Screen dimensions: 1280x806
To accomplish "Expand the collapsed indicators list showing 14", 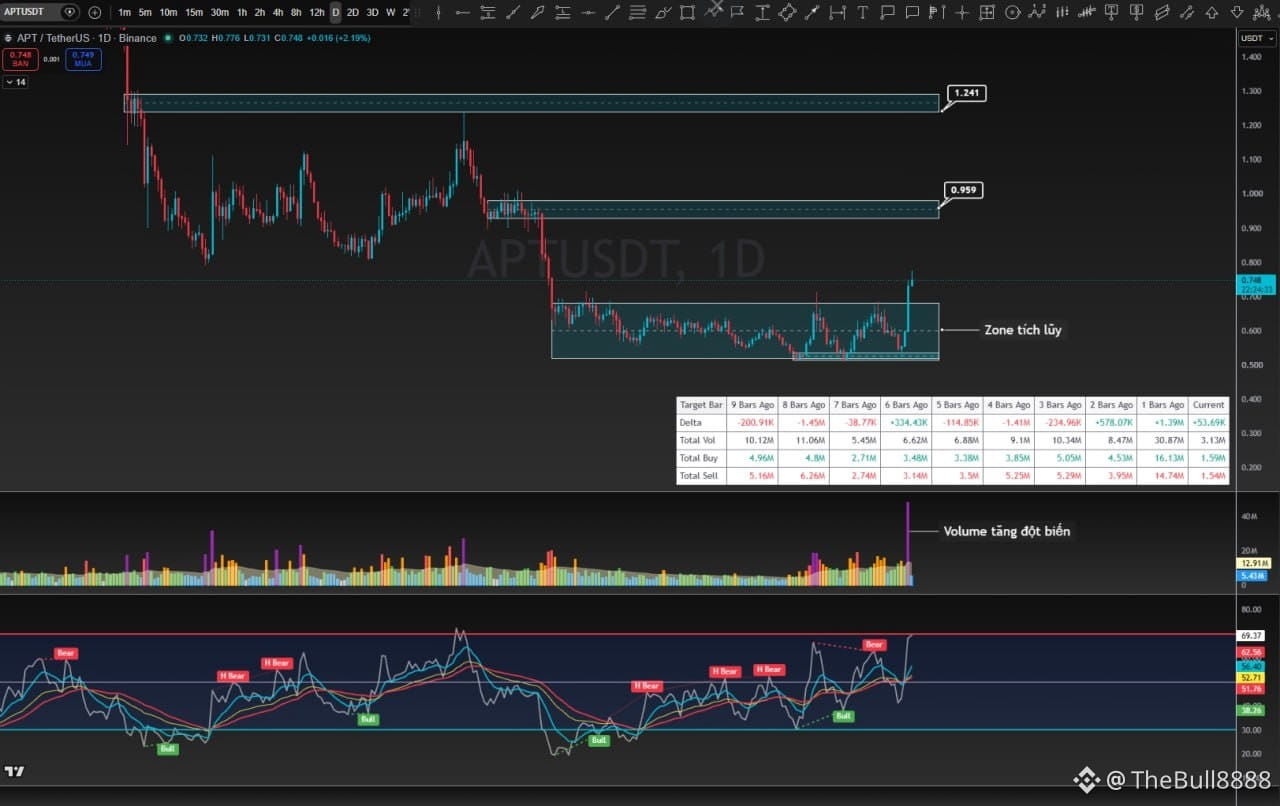I will click(x=15, y=81).
